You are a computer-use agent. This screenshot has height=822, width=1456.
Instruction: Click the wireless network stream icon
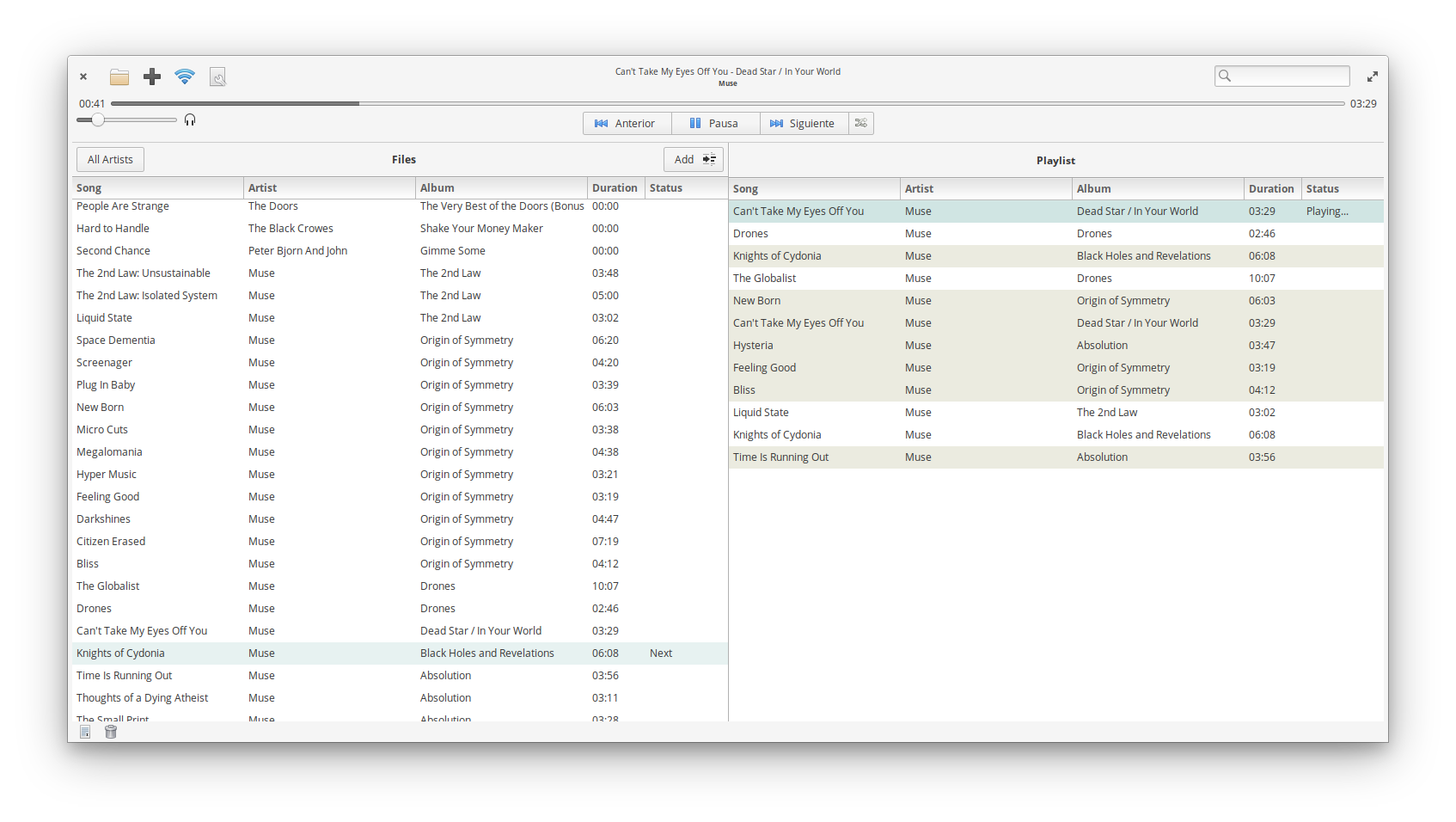[185, 77]
